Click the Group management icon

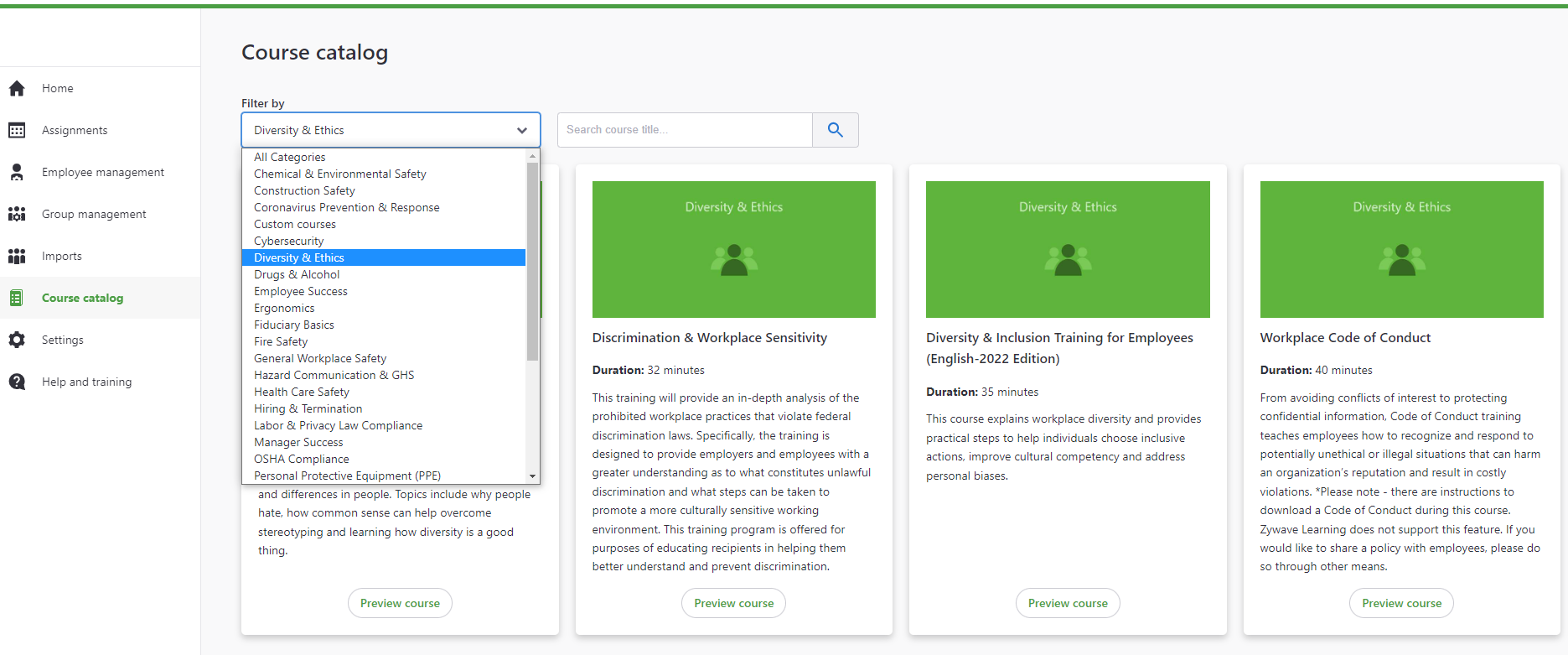(x=17, y=214)
